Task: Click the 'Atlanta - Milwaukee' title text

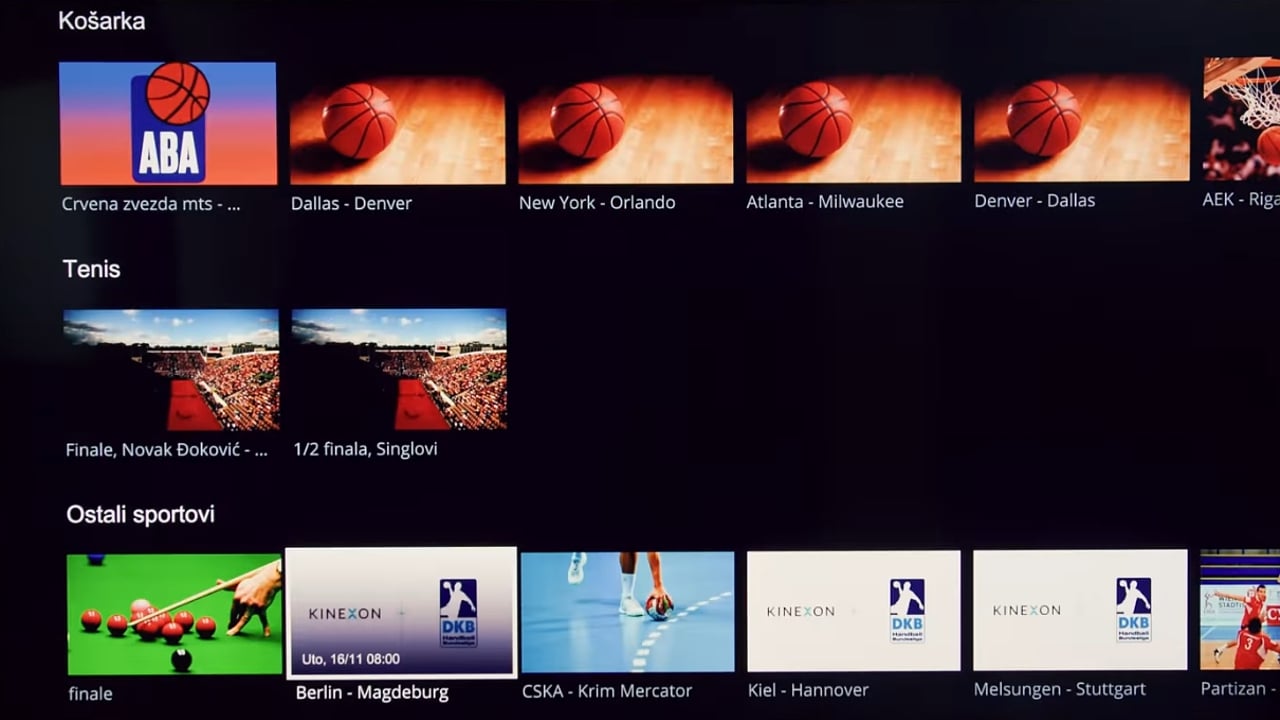Action: [825, 201]
